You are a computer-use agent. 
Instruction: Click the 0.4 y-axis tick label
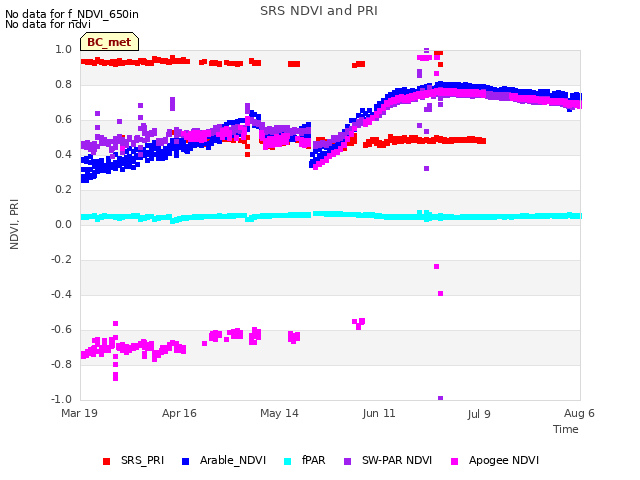coord(63,154)
